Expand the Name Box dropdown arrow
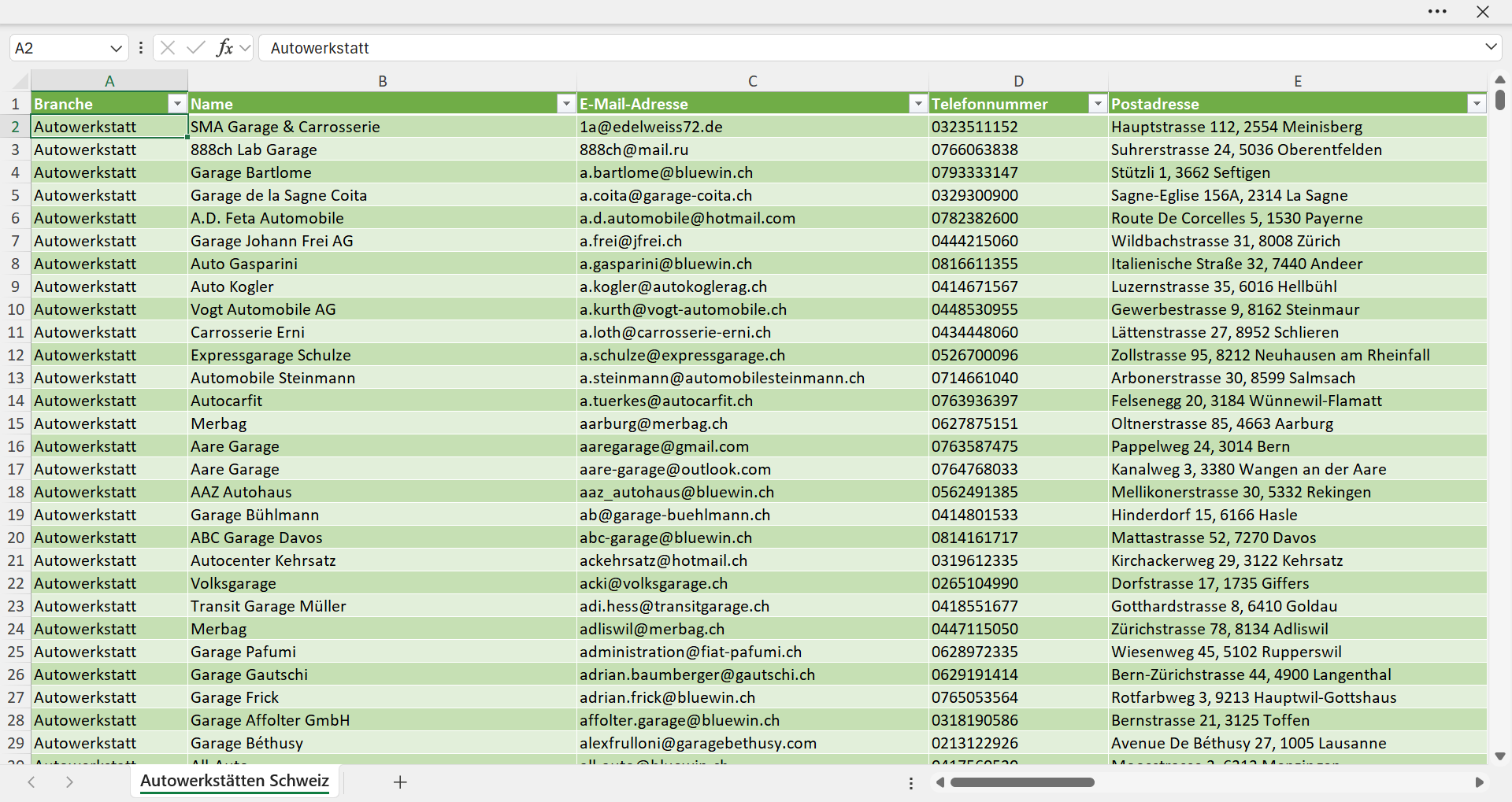 (116, 48)
